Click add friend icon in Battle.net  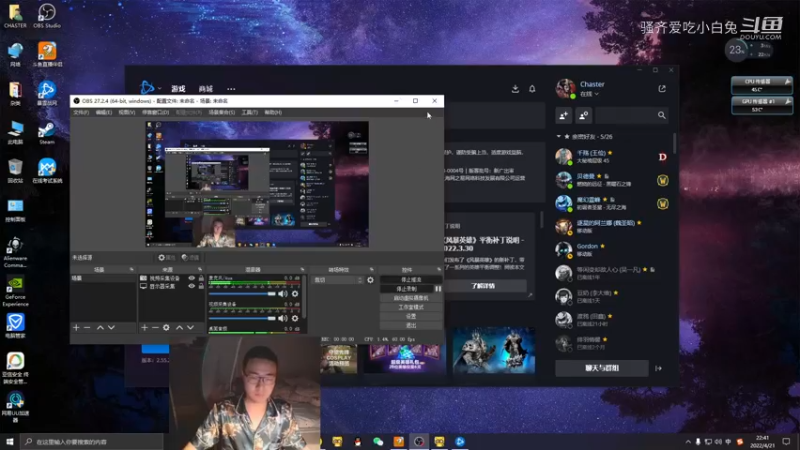click(x=564, y=115)
